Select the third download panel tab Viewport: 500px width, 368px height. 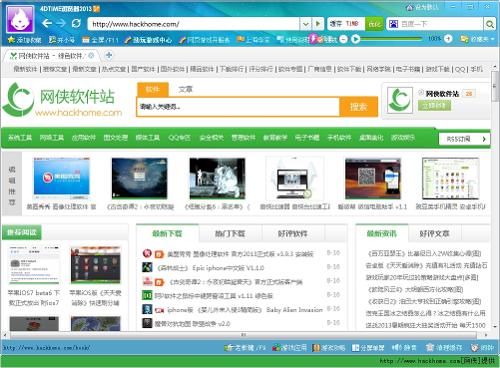[293, 234]
